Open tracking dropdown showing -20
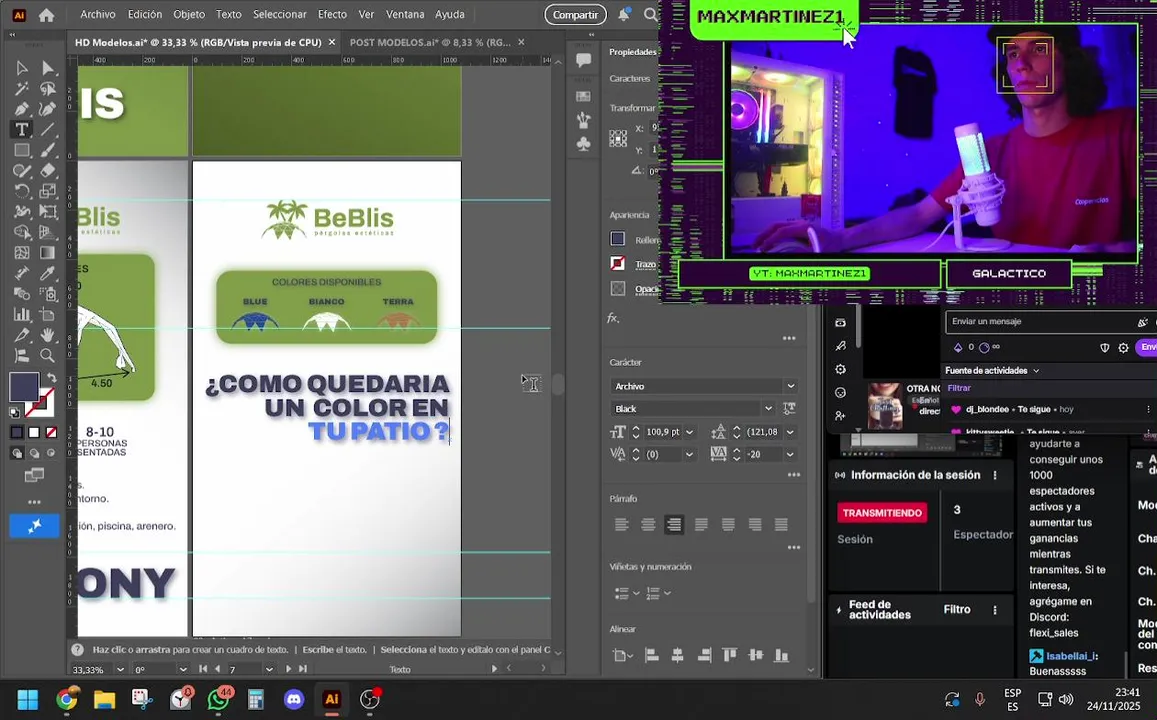The image size is (1157, 720). [790, 454]
